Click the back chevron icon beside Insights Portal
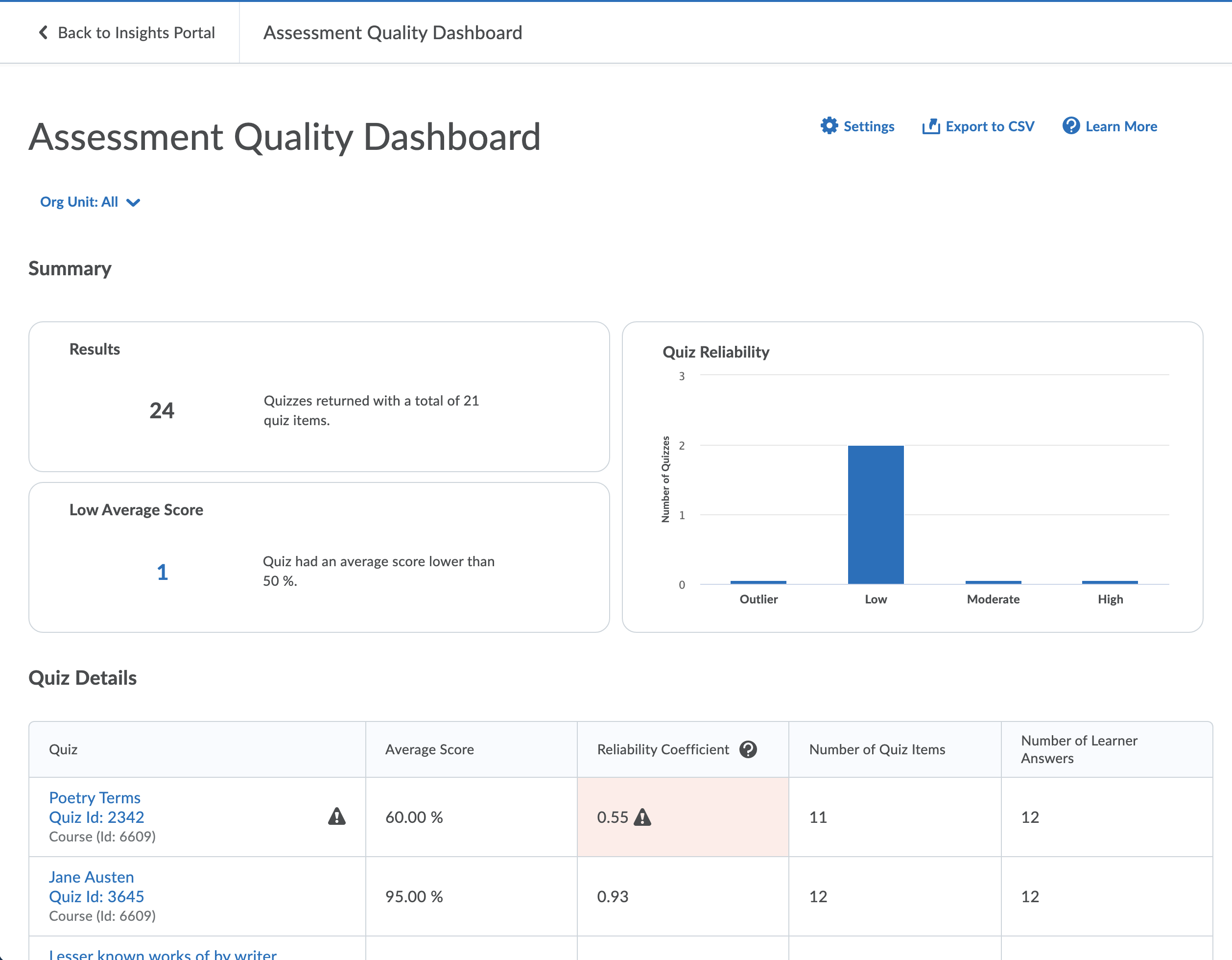This screenshot has height=960, width=1232. (x=43, y=33)
